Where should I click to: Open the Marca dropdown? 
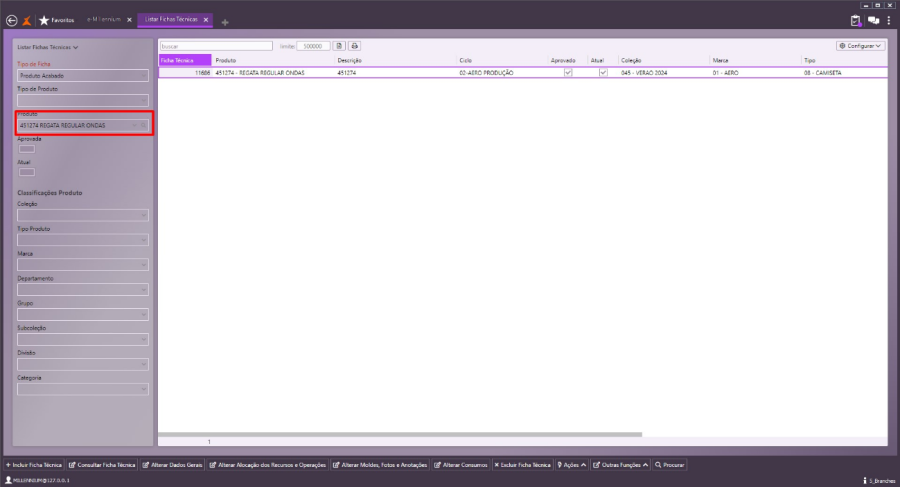(x=83, y=265)
